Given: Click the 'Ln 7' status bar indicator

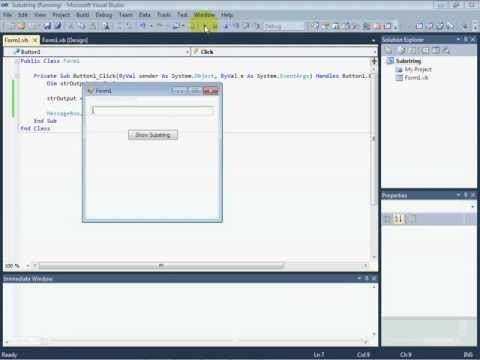Looking at the screenshot, I should point(319,355).
